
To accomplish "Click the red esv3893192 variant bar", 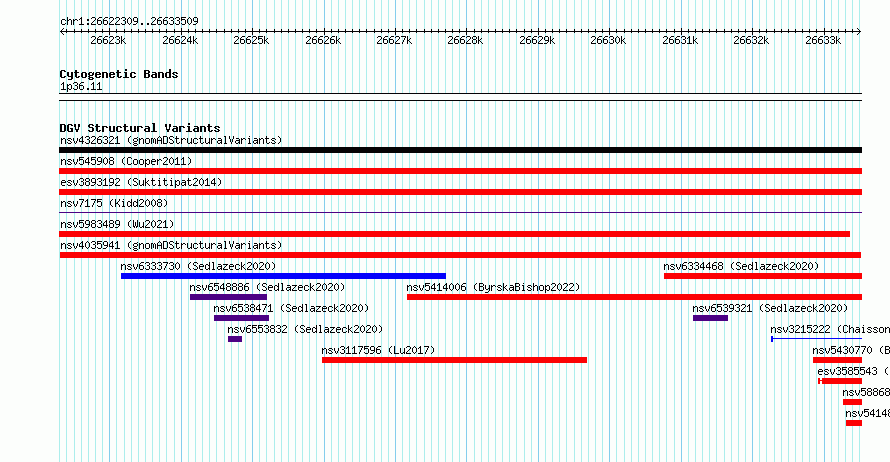I will (460, 192).
